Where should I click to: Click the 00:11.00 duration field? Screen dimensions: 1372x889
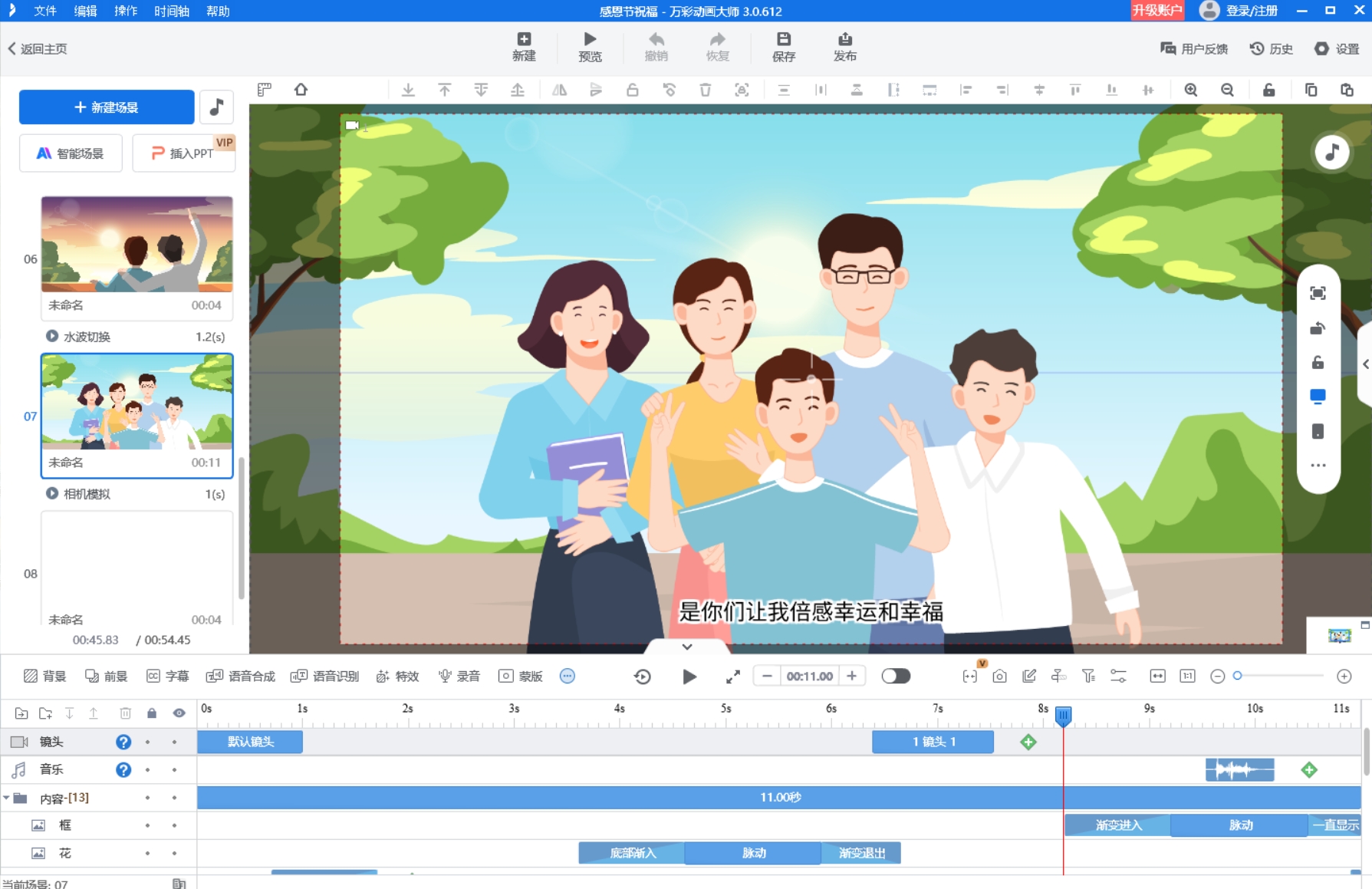(x=809, y=676)
